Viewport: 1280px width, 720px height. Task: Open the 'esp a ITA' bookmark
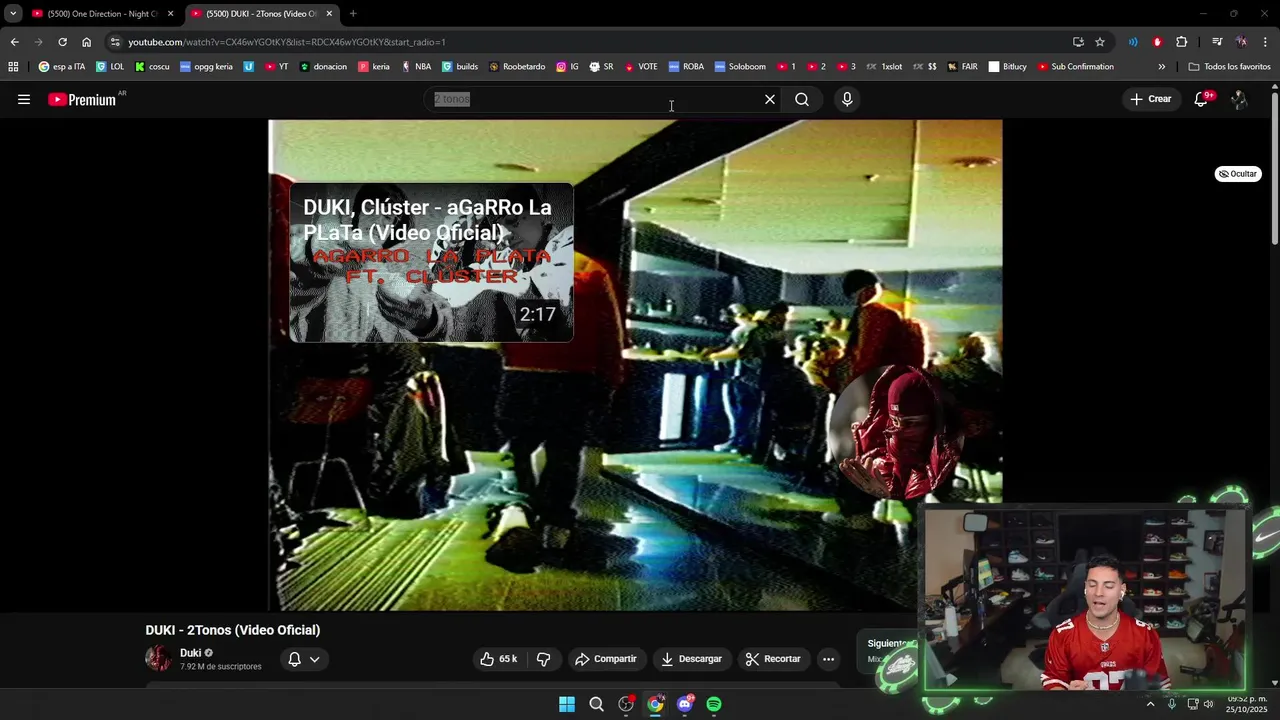click(62, 67)
